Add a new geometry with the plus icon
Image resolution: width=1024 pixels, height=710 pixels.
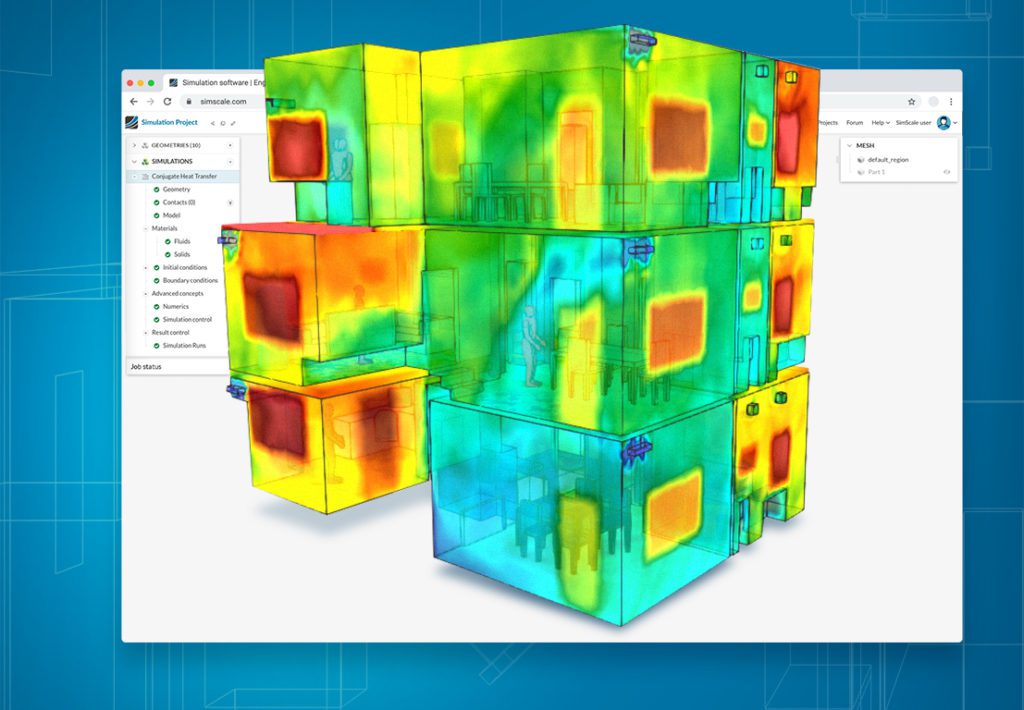click(x=232, y=145)
